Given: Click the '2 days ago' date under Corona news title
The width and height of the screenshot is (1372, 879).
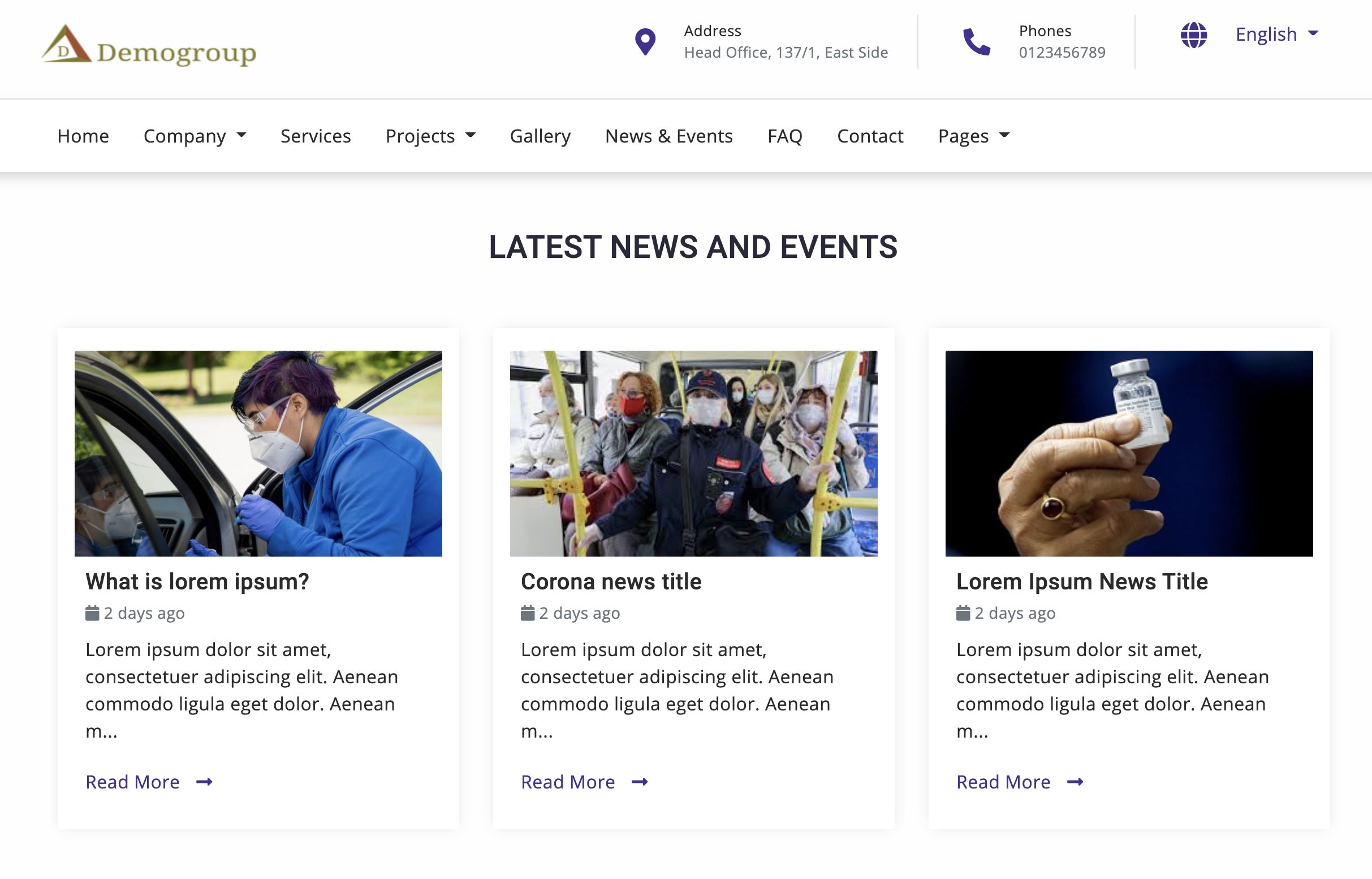Looking at the screenshot, I should tap(579, 613).
